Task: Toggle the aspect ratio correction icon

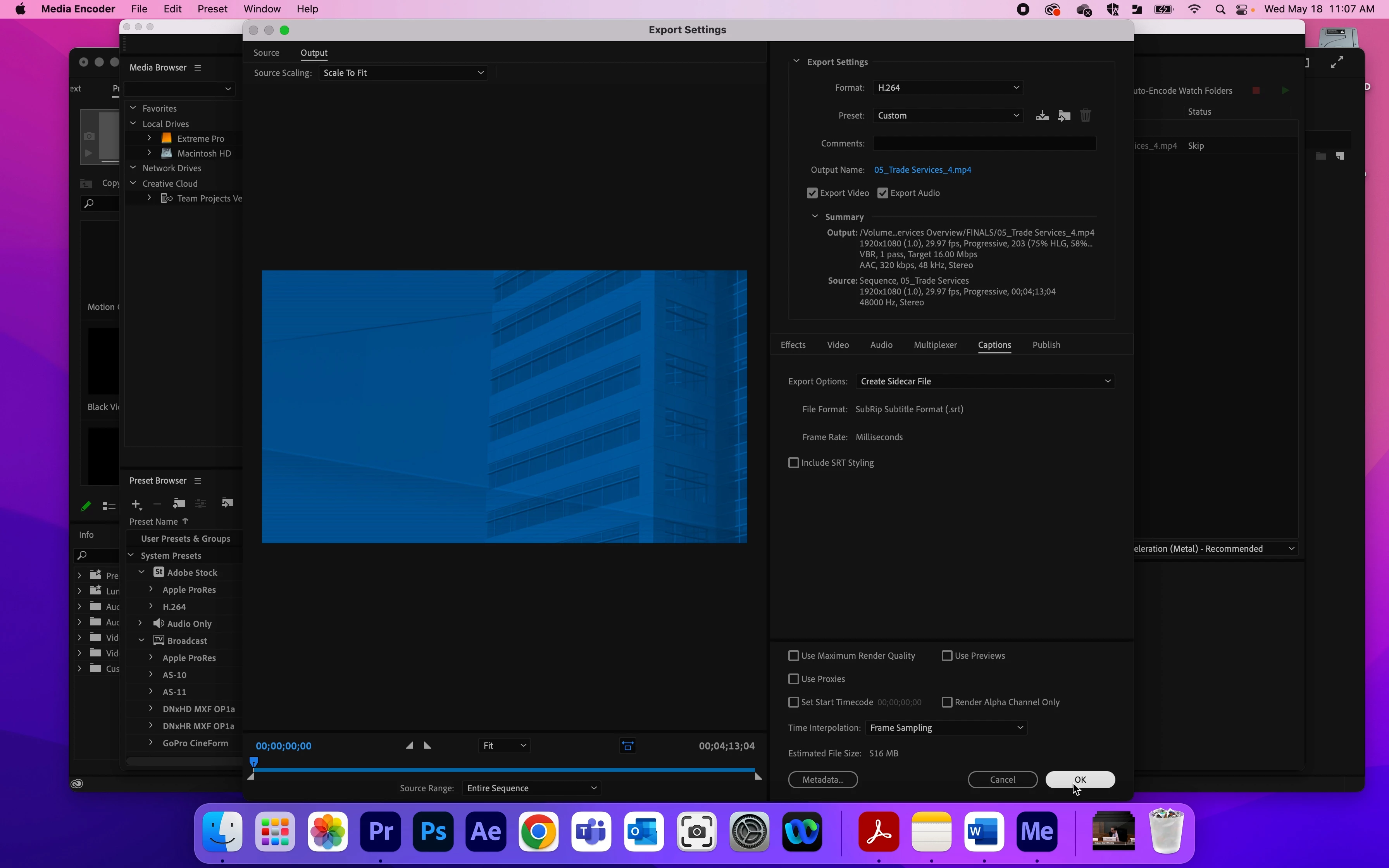Action: 627,746
